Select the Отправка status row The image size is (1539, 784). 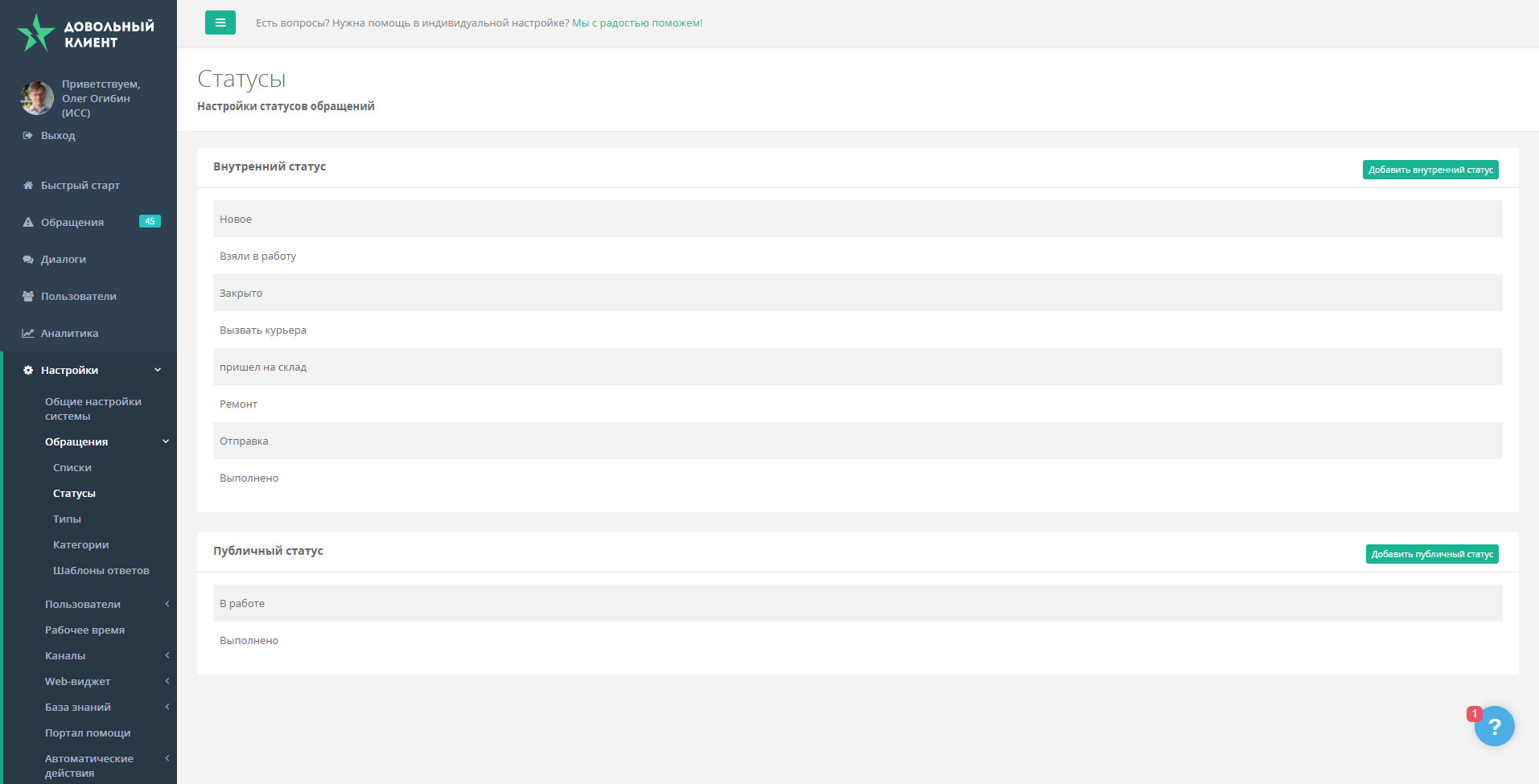pyautogui.click(x=858, y=441)
